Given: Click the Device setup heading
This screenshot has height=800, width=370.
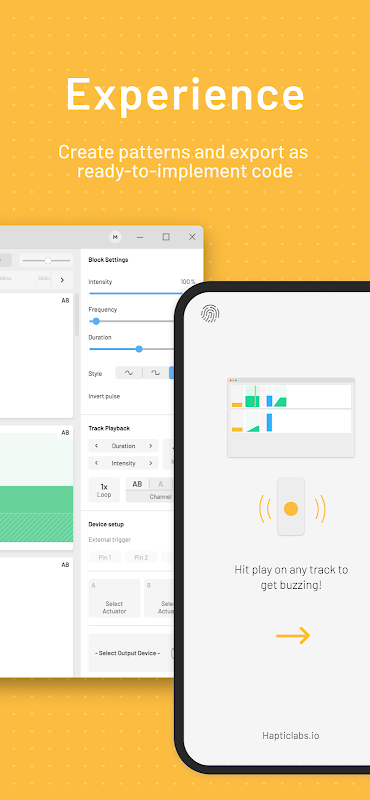Looking at the screenshot, I should (x=106, y=524).
